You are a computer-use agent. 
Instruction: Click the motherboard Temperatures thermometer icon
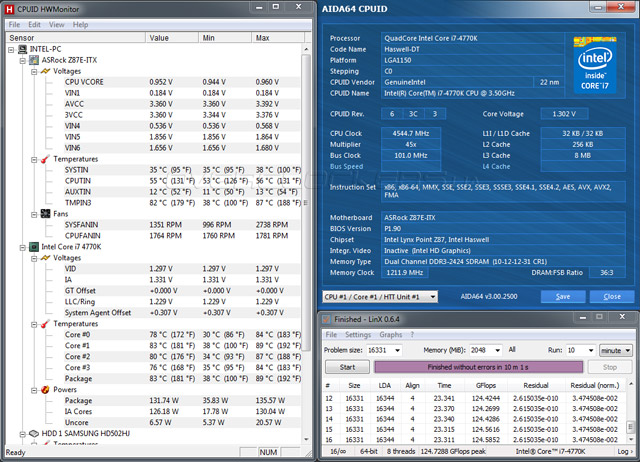click(x=45, y=158)
